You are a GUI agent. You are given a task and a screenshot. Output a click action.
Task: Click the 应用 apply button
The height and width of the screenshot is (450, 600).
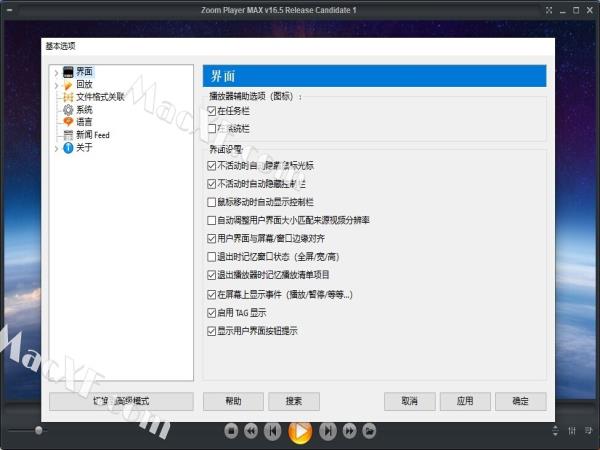(x=465, y=401)
